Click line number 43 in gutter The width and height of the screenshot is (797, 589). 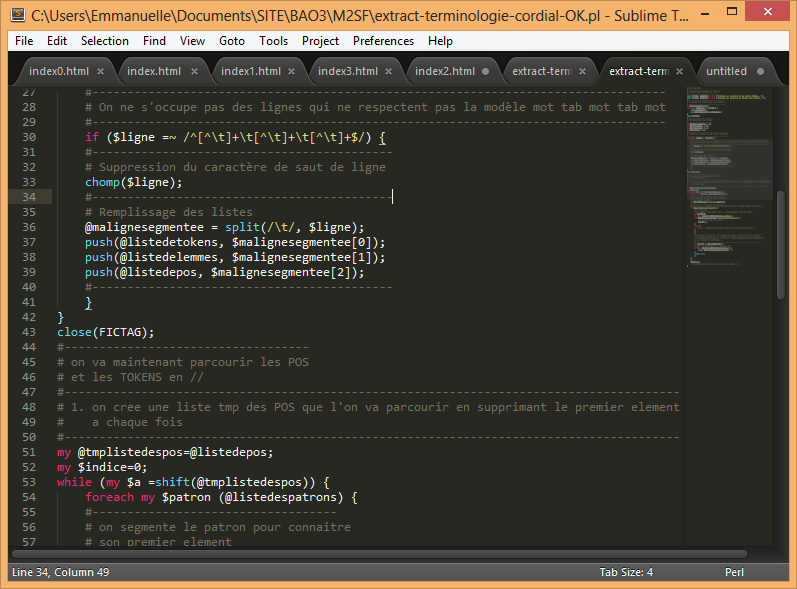tap(29, 332)
